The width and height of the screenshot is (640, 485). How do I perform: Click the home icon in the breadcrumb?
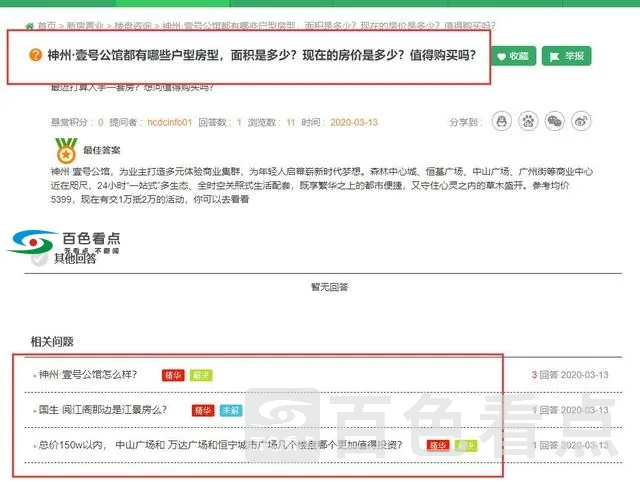(x=29, y=27)
